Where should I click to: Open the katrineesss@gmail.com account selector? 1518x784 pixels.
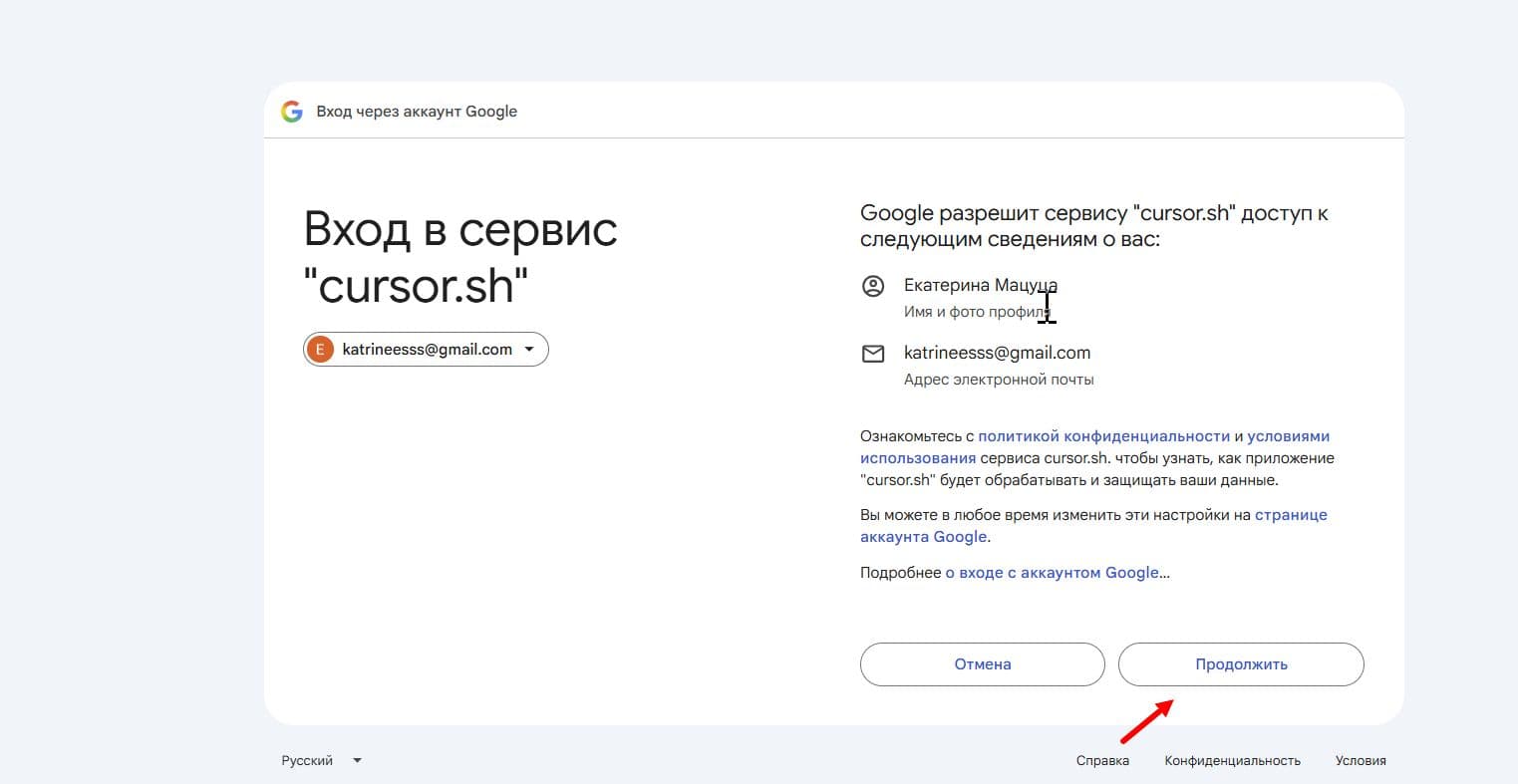point(426,350)
